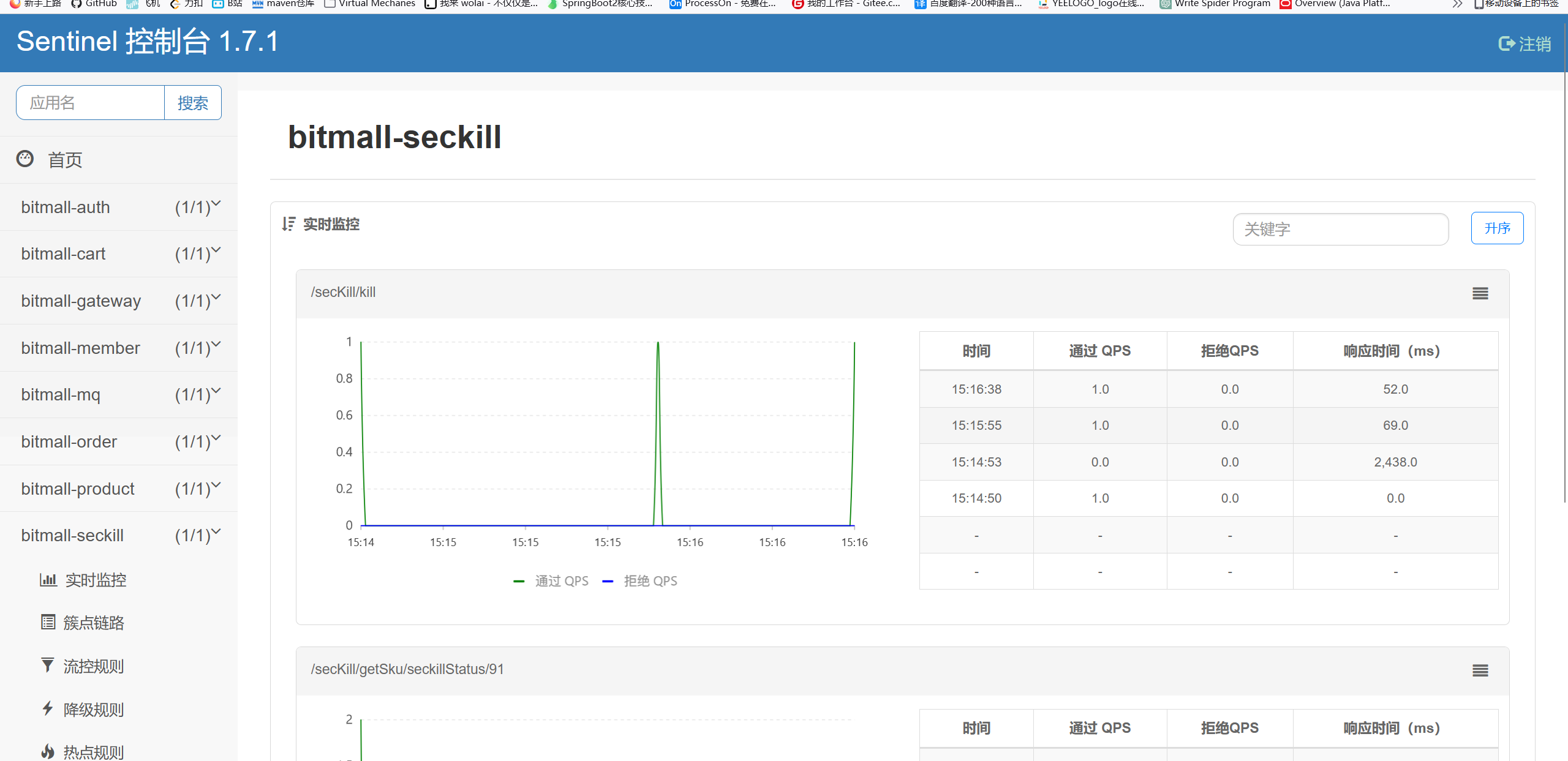This screenshot has height=761, width=1568.
Task: Open 热点规则 menu item
Action: tap(94, 752)
